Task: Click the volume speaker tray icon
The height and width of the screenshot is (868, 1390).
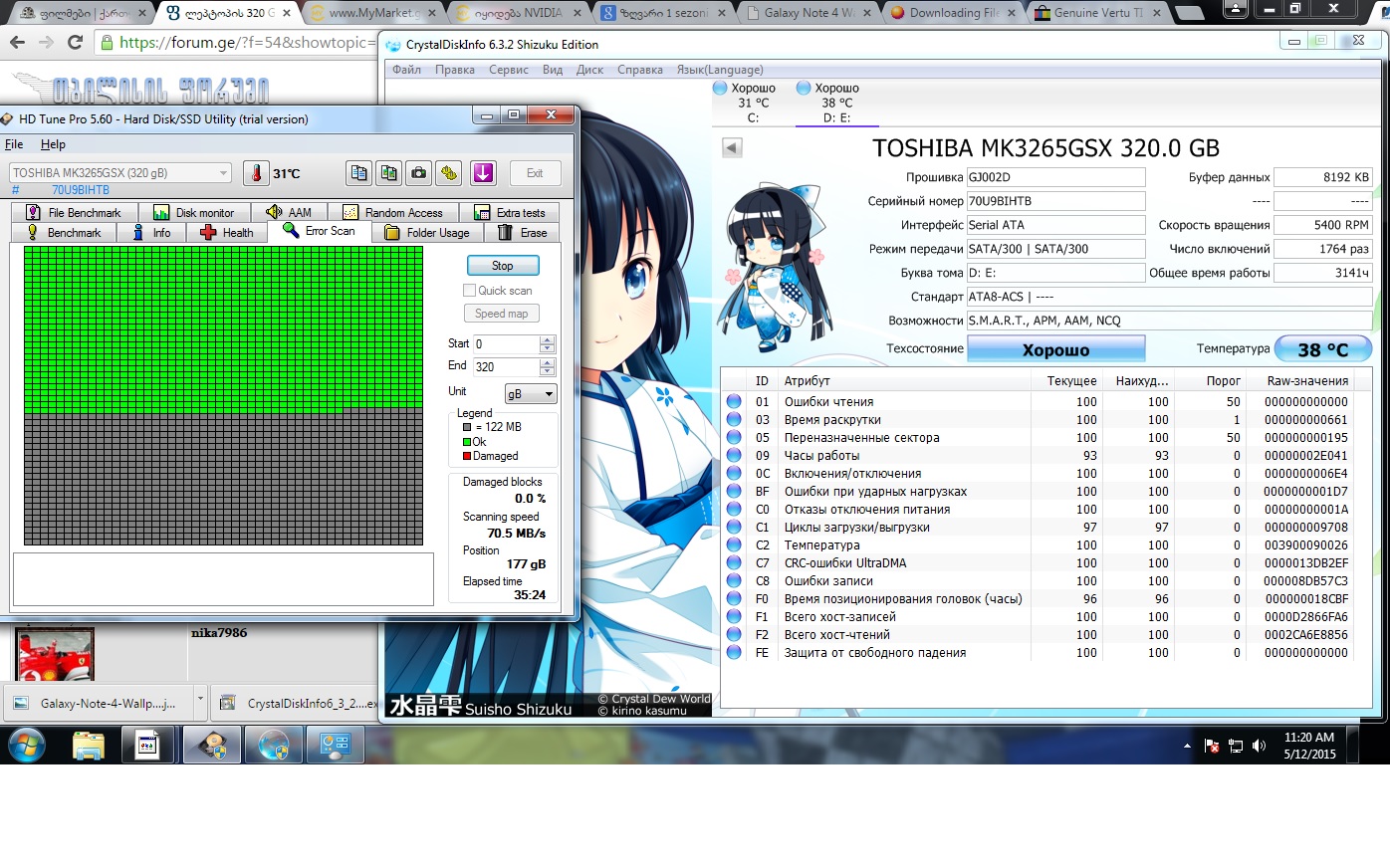Action: click(x=1260, y=746)
